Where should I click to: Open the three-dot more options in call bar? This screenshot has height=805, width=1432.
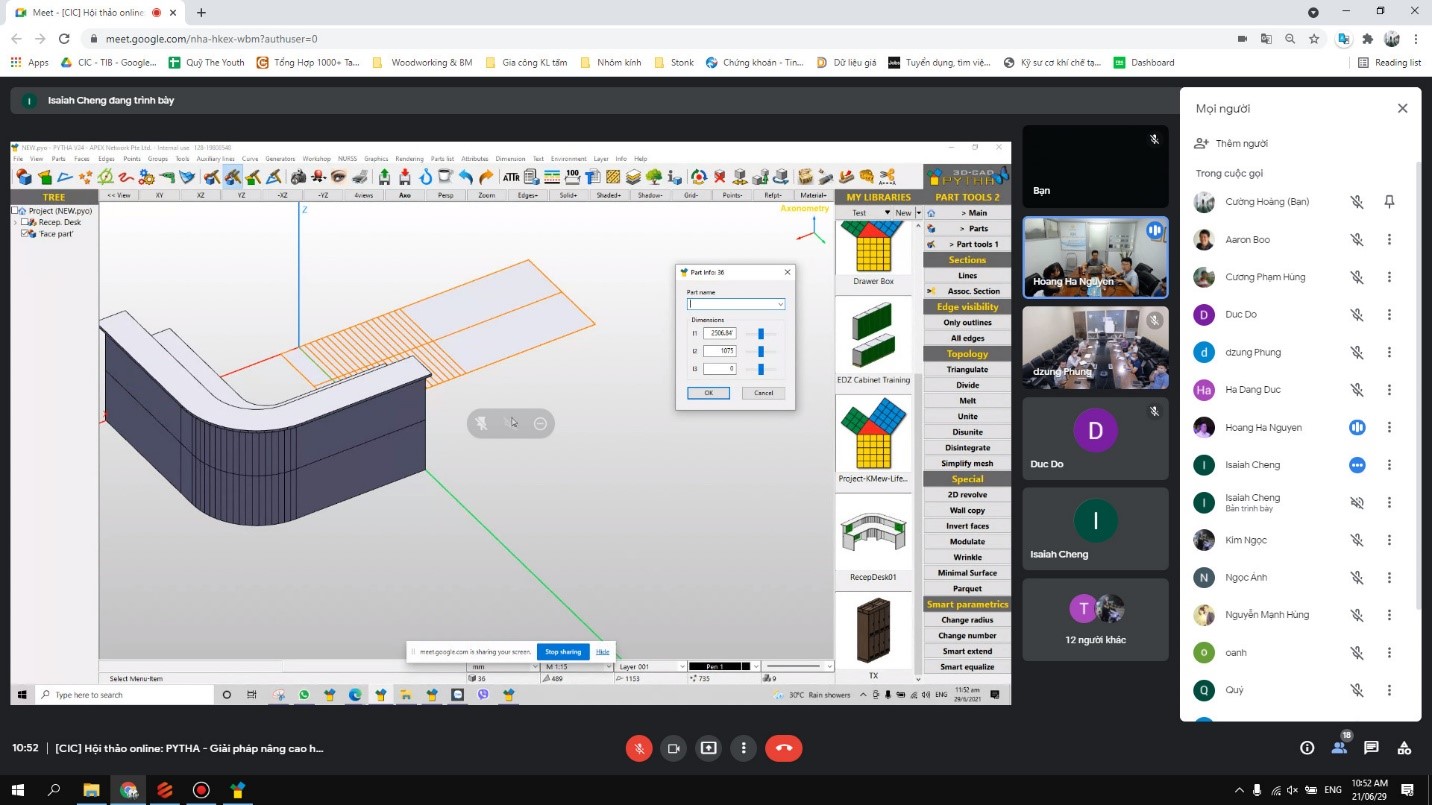tap(744, 748)
